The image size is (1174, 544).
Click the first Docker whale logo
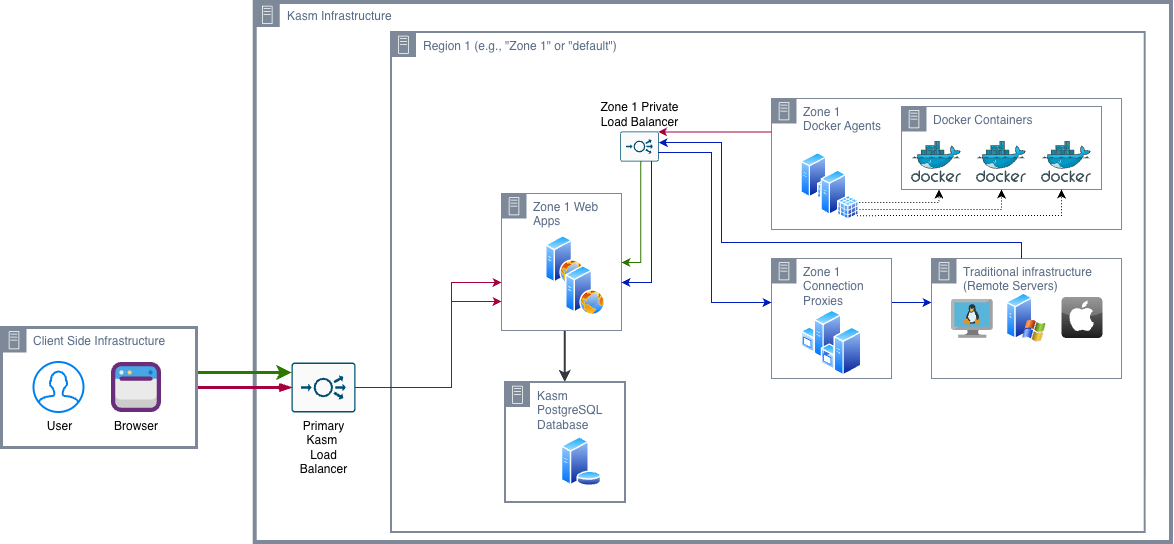coord(936,162)
